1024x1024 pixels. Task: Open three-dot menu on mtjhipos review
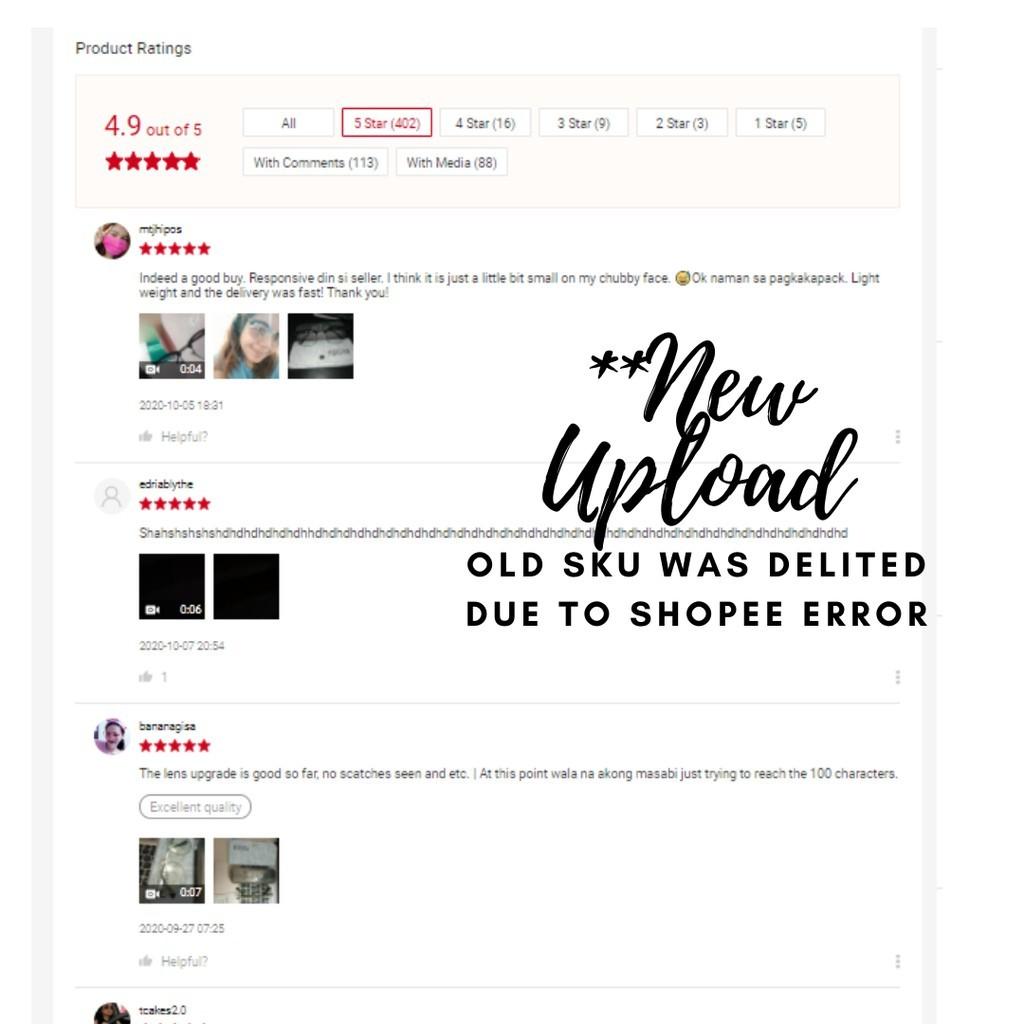pos(898,436)
